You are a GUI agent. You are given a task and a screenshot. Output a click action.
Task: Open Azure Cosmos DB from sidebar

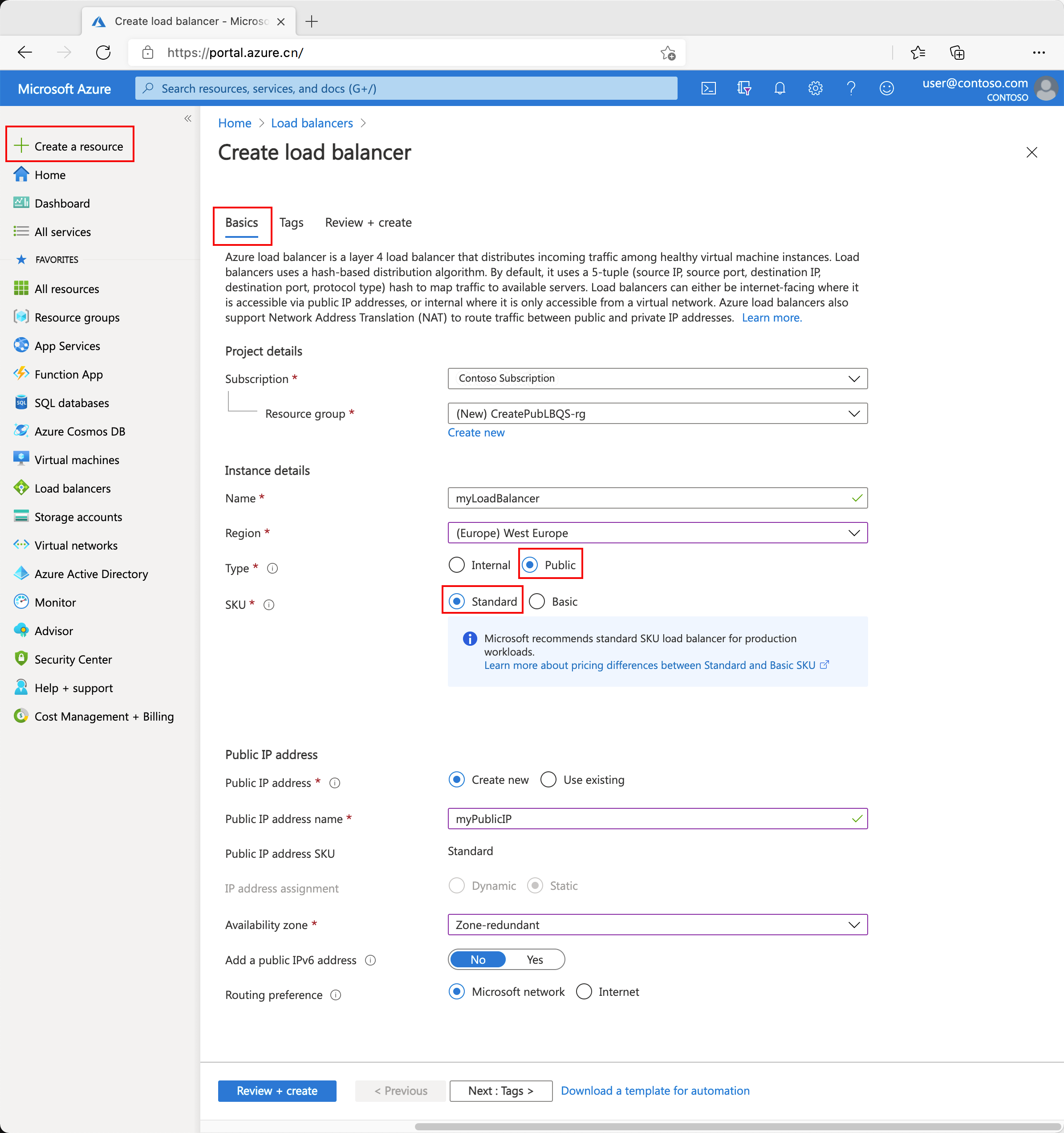pyautogui.click(x=79, y=432)
